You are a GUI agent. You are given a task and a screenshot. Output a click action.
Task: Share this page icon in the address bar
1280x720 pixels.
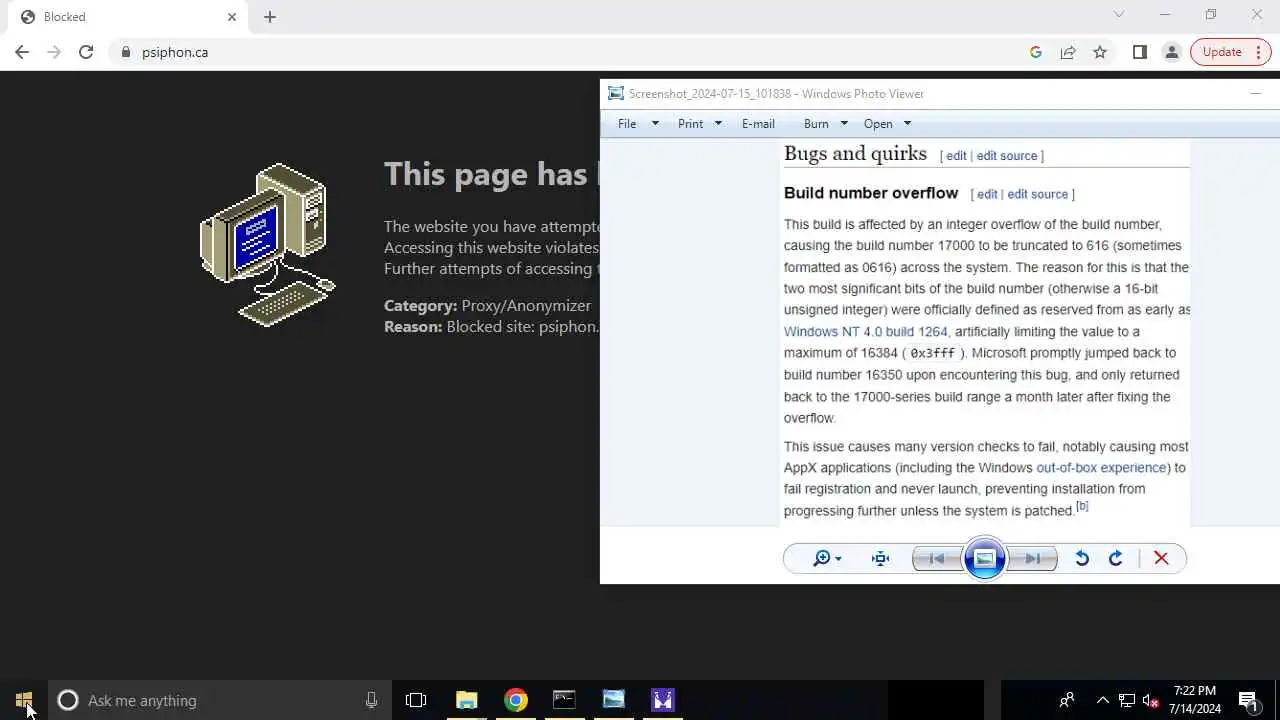tap(1068, 52)
